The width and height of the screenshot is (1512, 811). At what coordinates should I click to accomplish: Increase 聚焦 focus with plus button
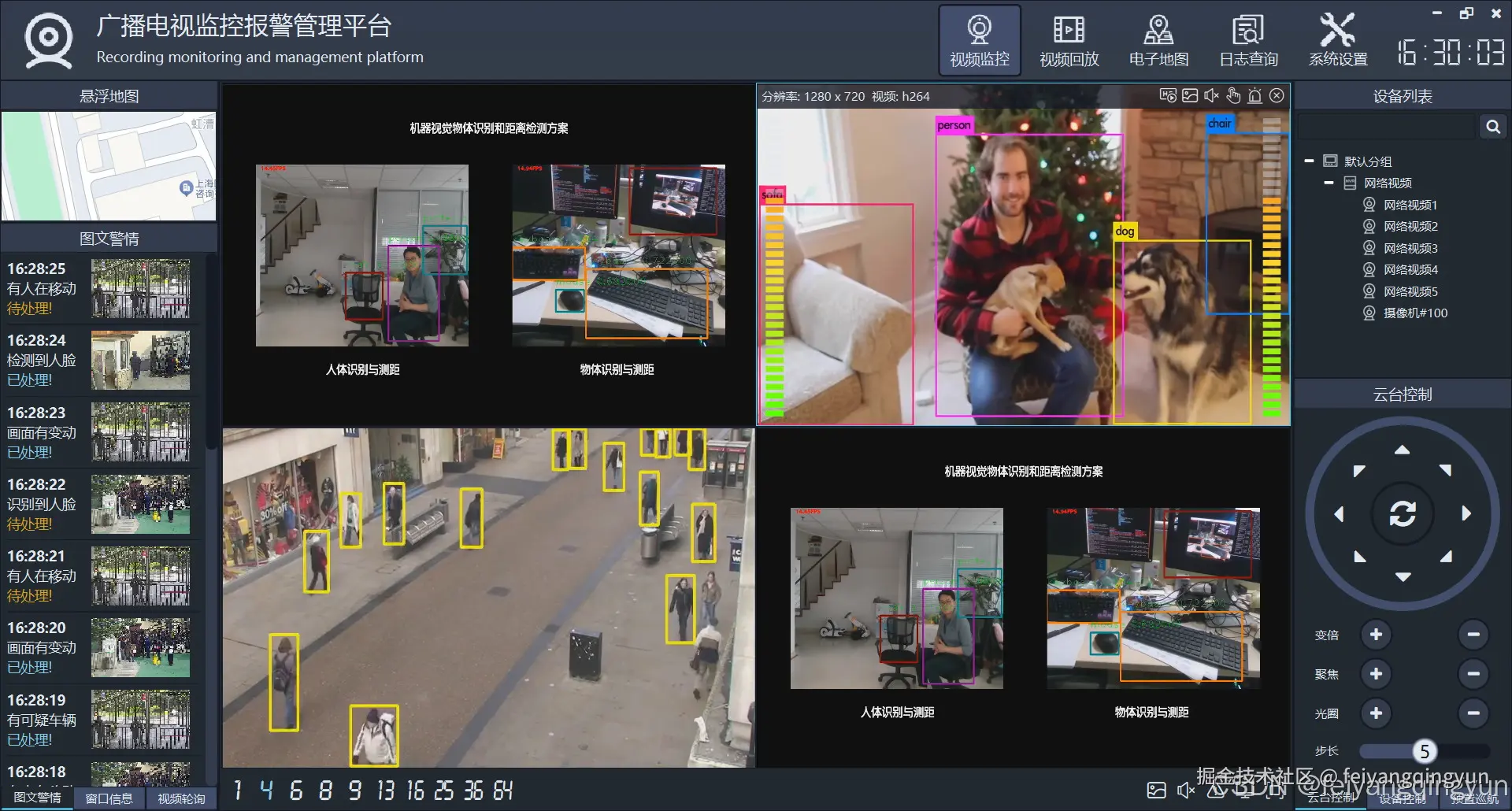tap(1376, 674)
